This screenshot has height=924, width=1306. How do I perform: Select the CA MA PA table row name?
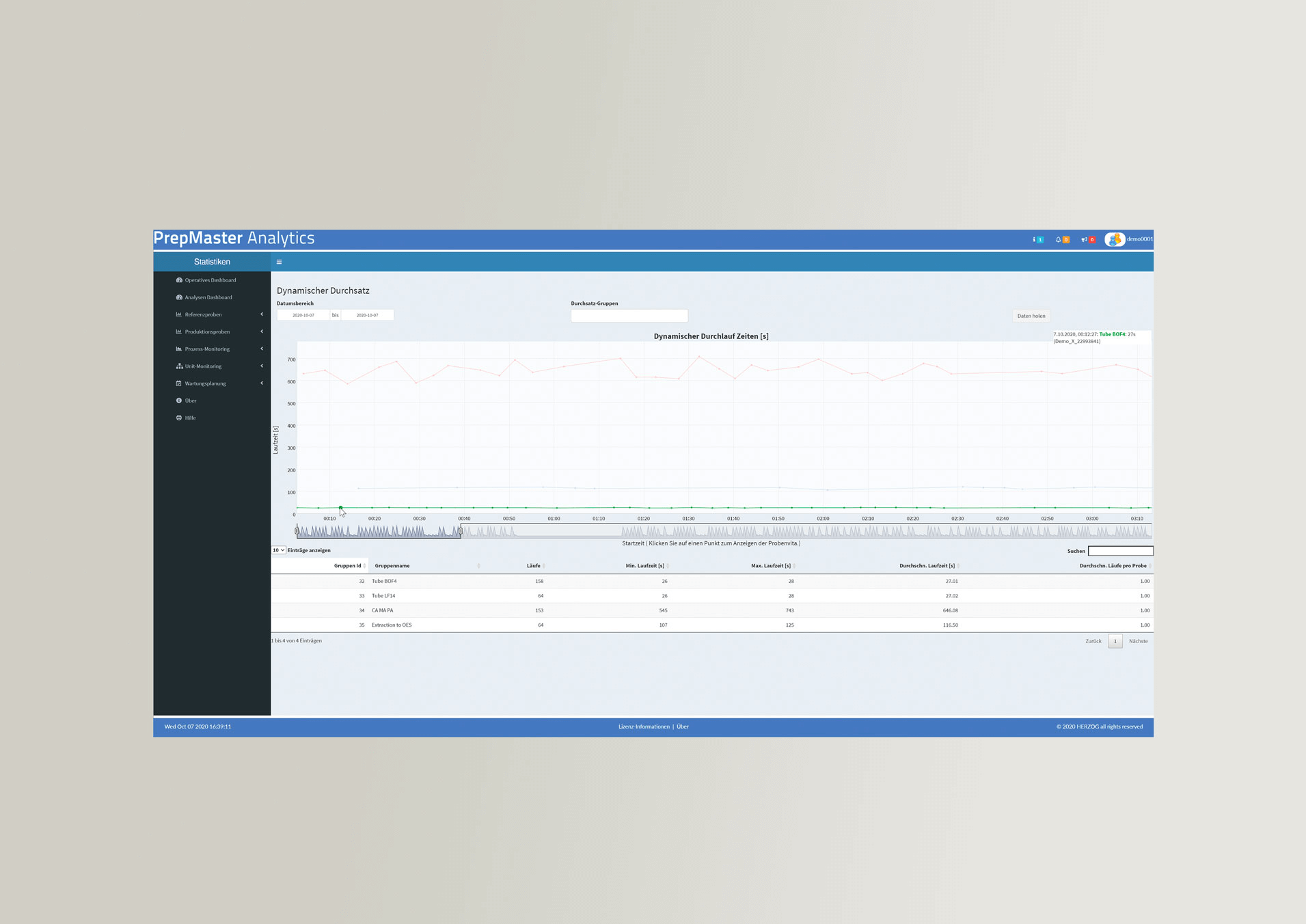pos(382,610)
